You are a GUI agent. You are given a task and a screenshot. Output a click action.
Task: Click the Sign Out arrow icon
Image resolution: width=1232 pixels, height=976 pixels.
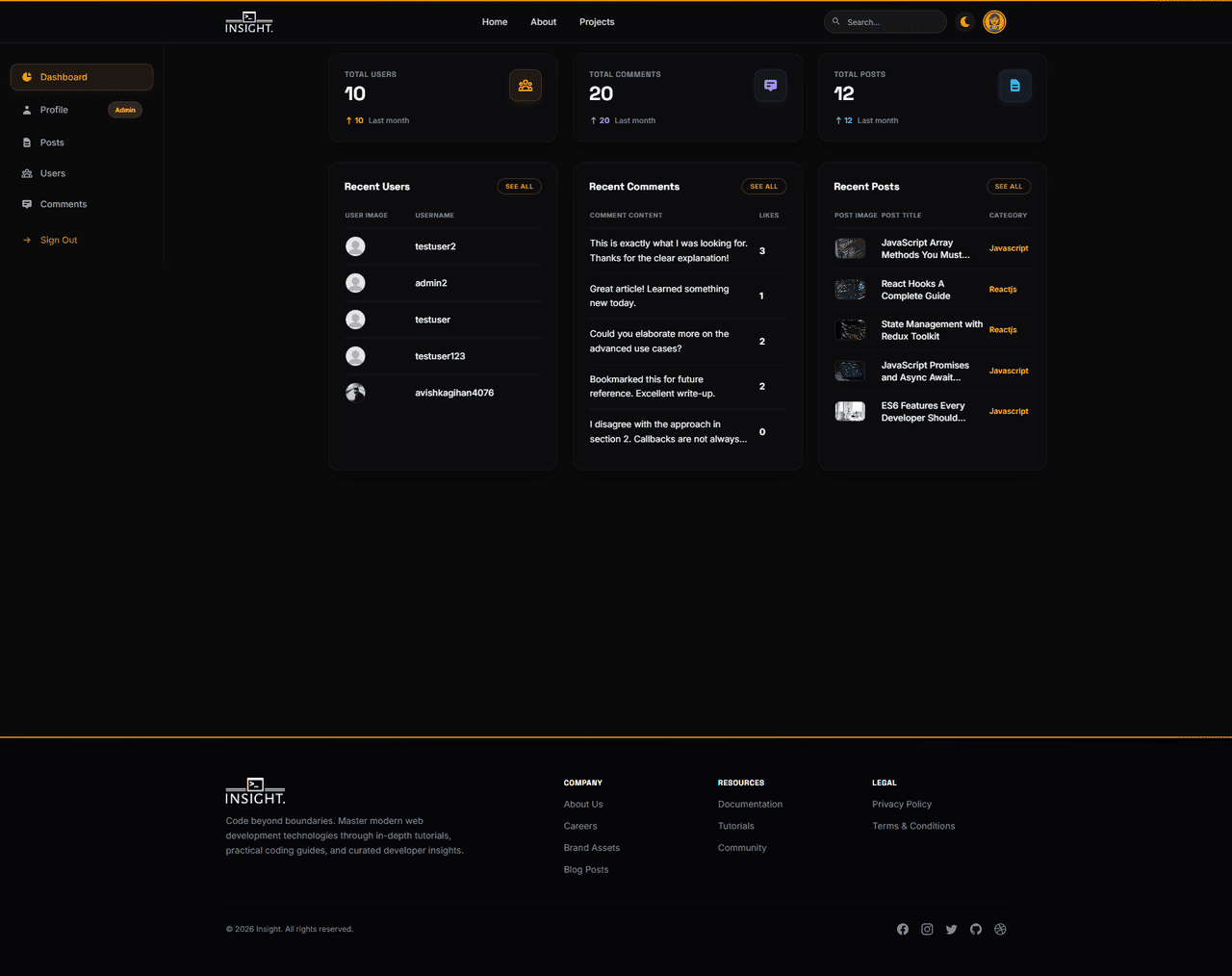(x=27, y=240)
